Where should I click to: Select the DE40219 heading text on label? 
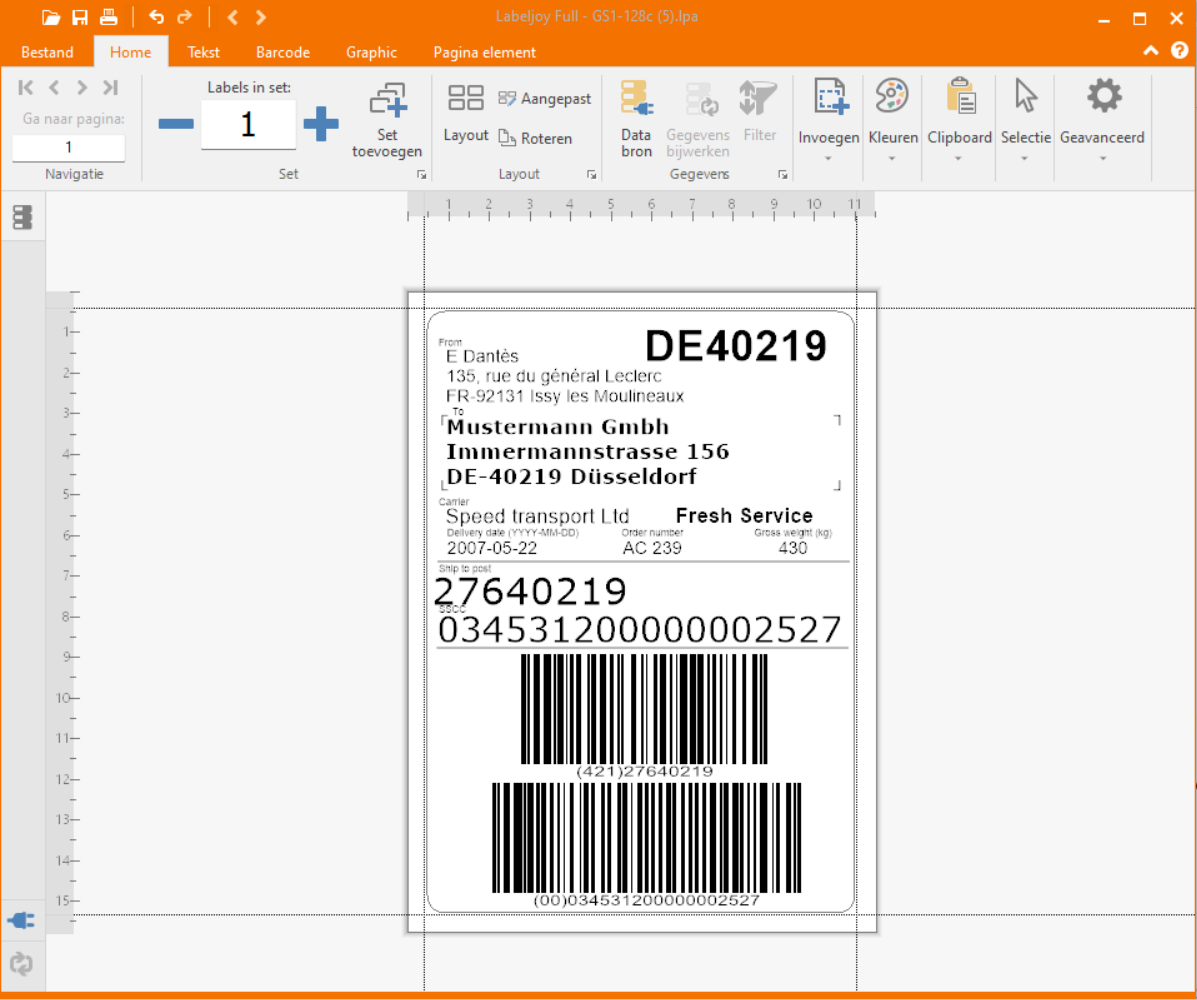click(736, 346)
